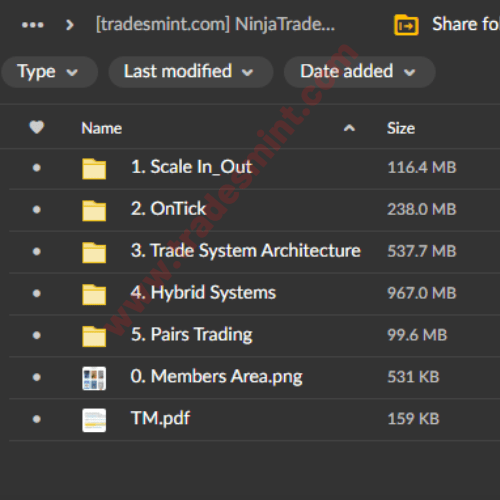The width and height of the screenshot is (500, 500).
Task: Toggle favorite dot for 4. Hybrid Systems
Action: (37, 293)
